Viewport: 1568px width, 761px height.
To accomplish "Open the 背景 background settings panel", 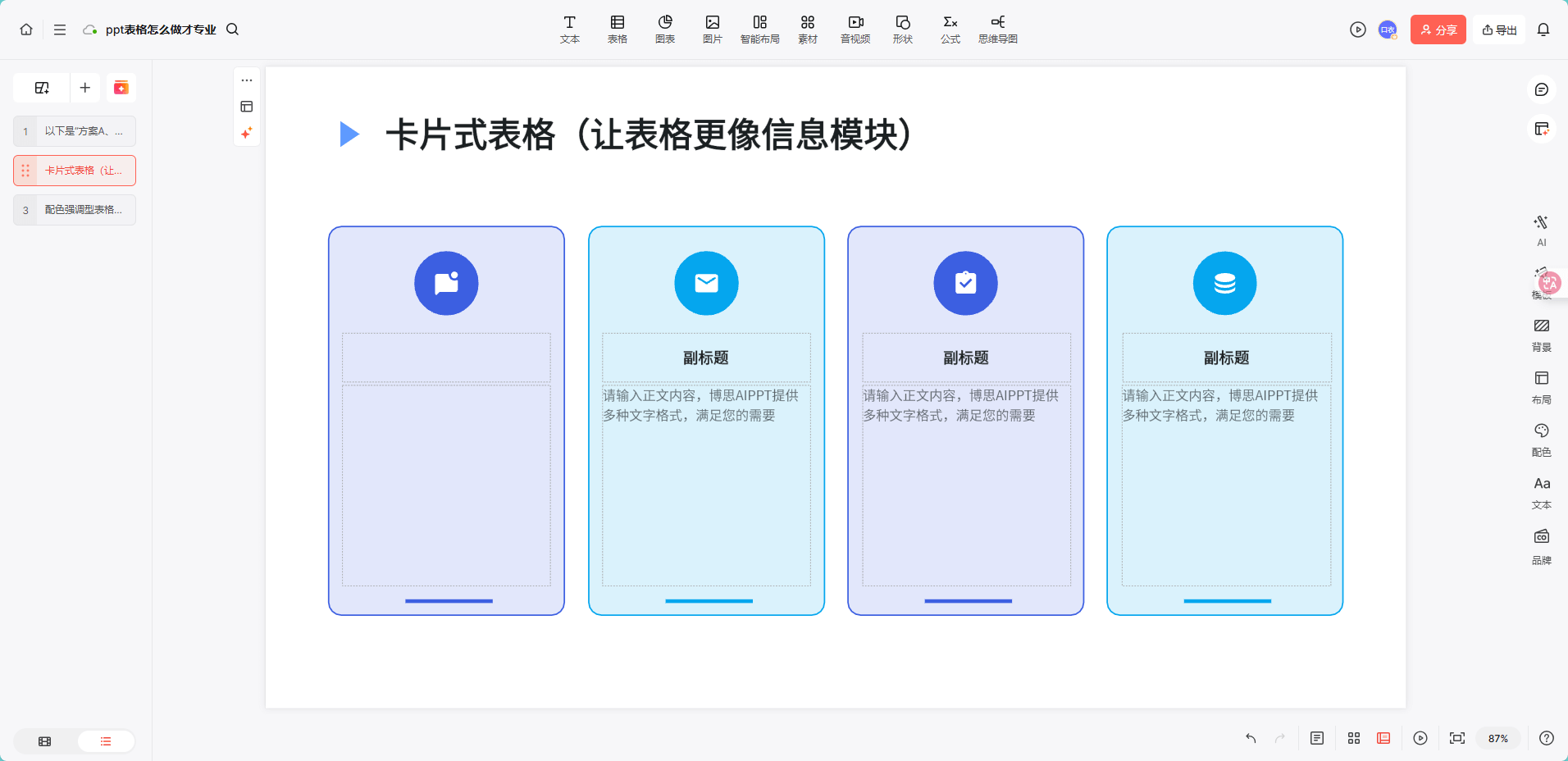I will coord(1541,334).
